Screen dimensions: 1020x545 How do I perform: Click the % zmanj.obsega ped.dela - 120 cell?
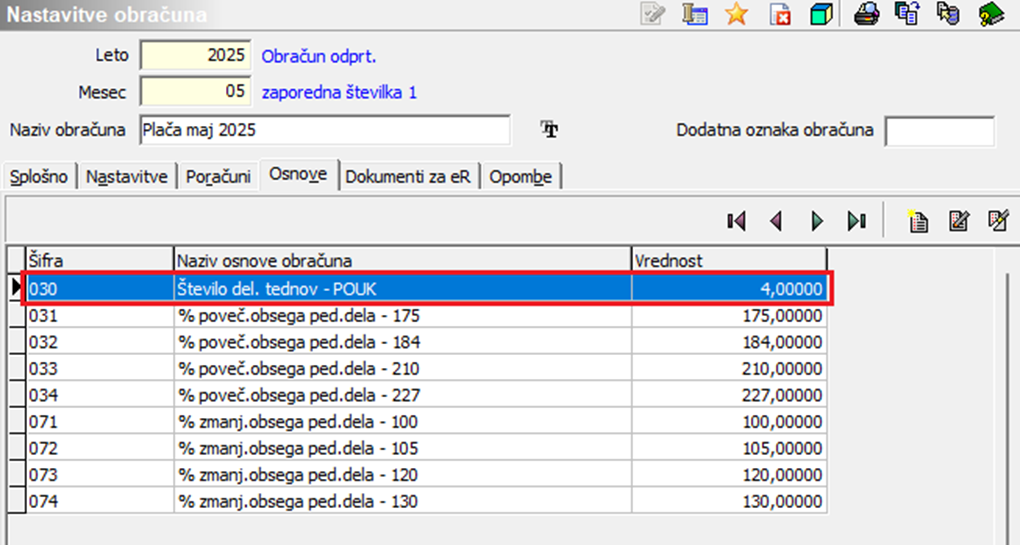click(403, 475)
